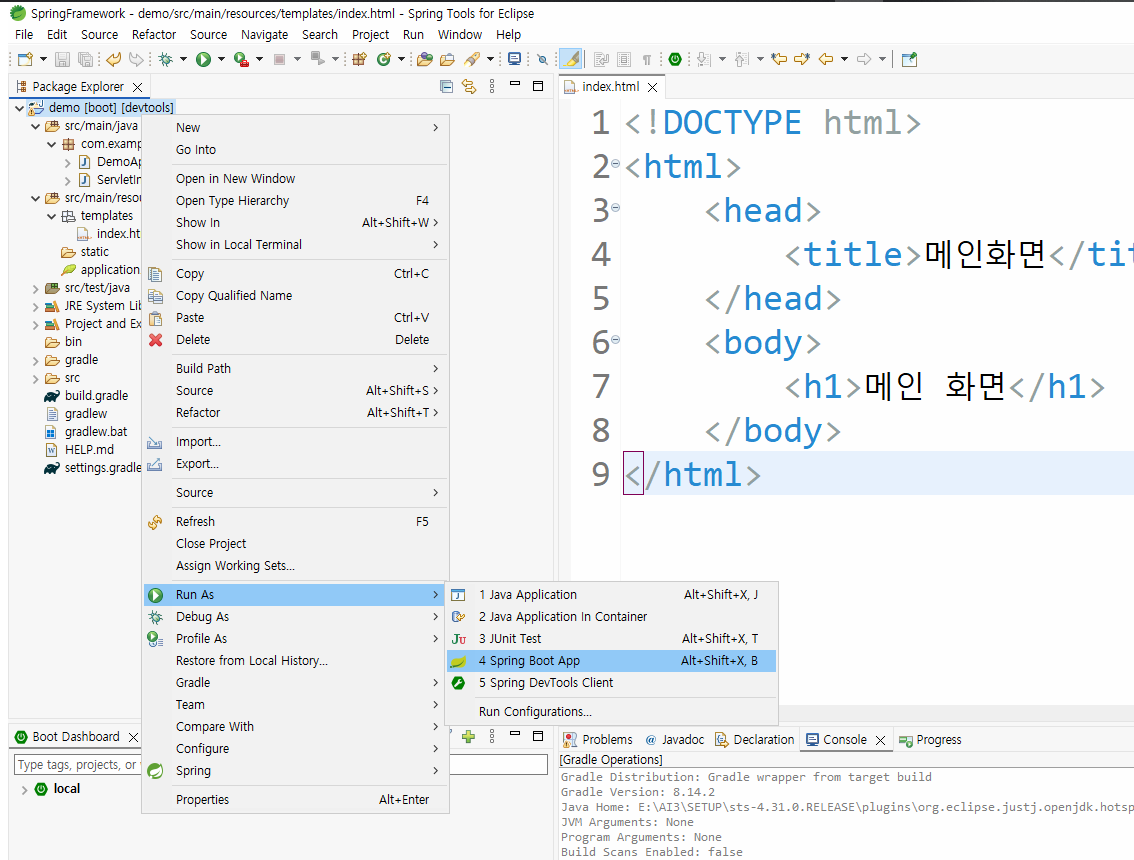Screen dimensions: 1134x860
Task: Click the New Java Class toolbar icon
Action: (x=384, y=59)
